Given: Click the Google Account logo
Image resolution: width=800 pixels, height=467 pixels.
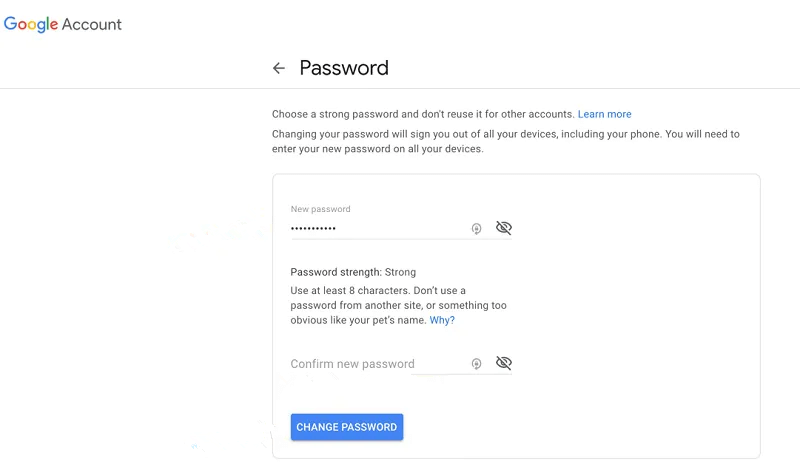Looking at the screenshot, I should click(x=63, y=24).
